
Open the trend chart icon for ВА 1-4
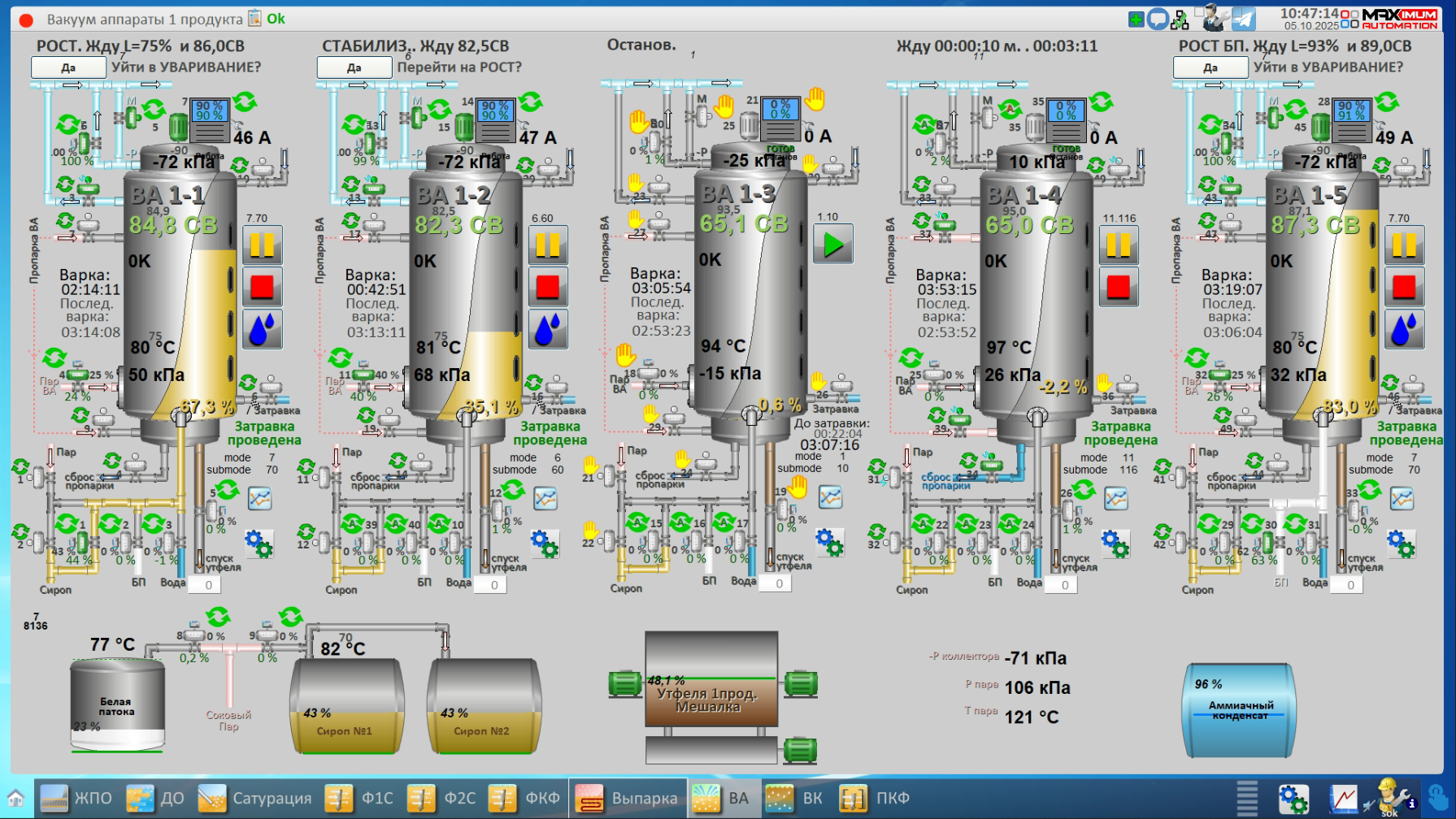point(1115,498)
